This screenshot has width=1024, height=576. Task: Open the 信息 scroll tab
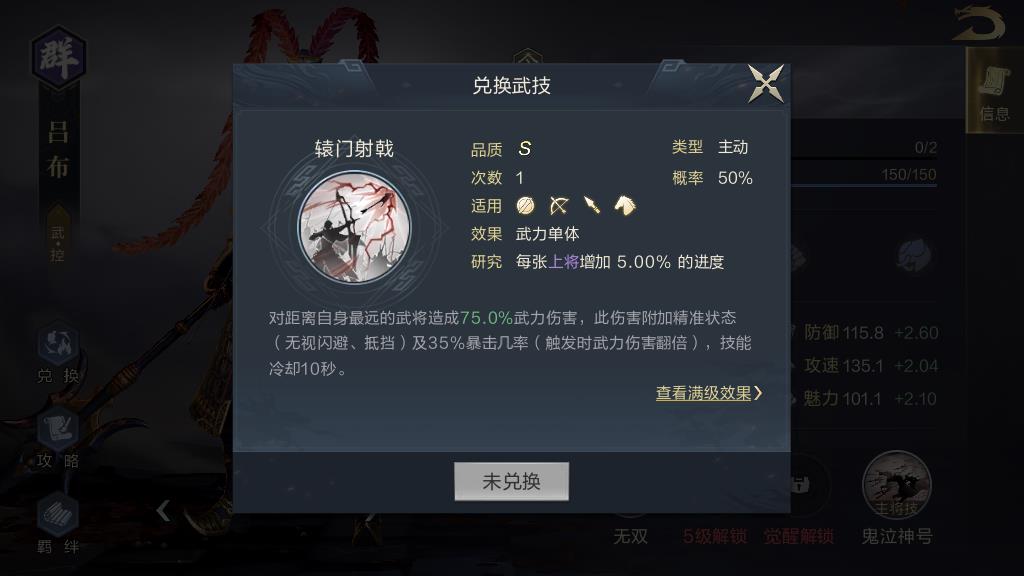tap(995, 91)
